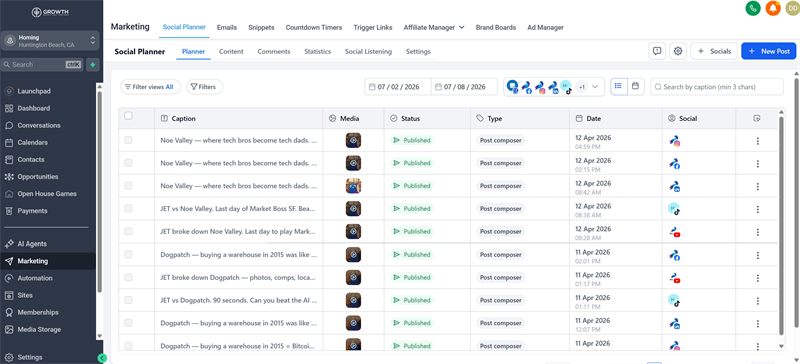This screenshot has width=800, height=364.
Task: Toggle the select-all checkbox in table header
Action: (128, 116)
